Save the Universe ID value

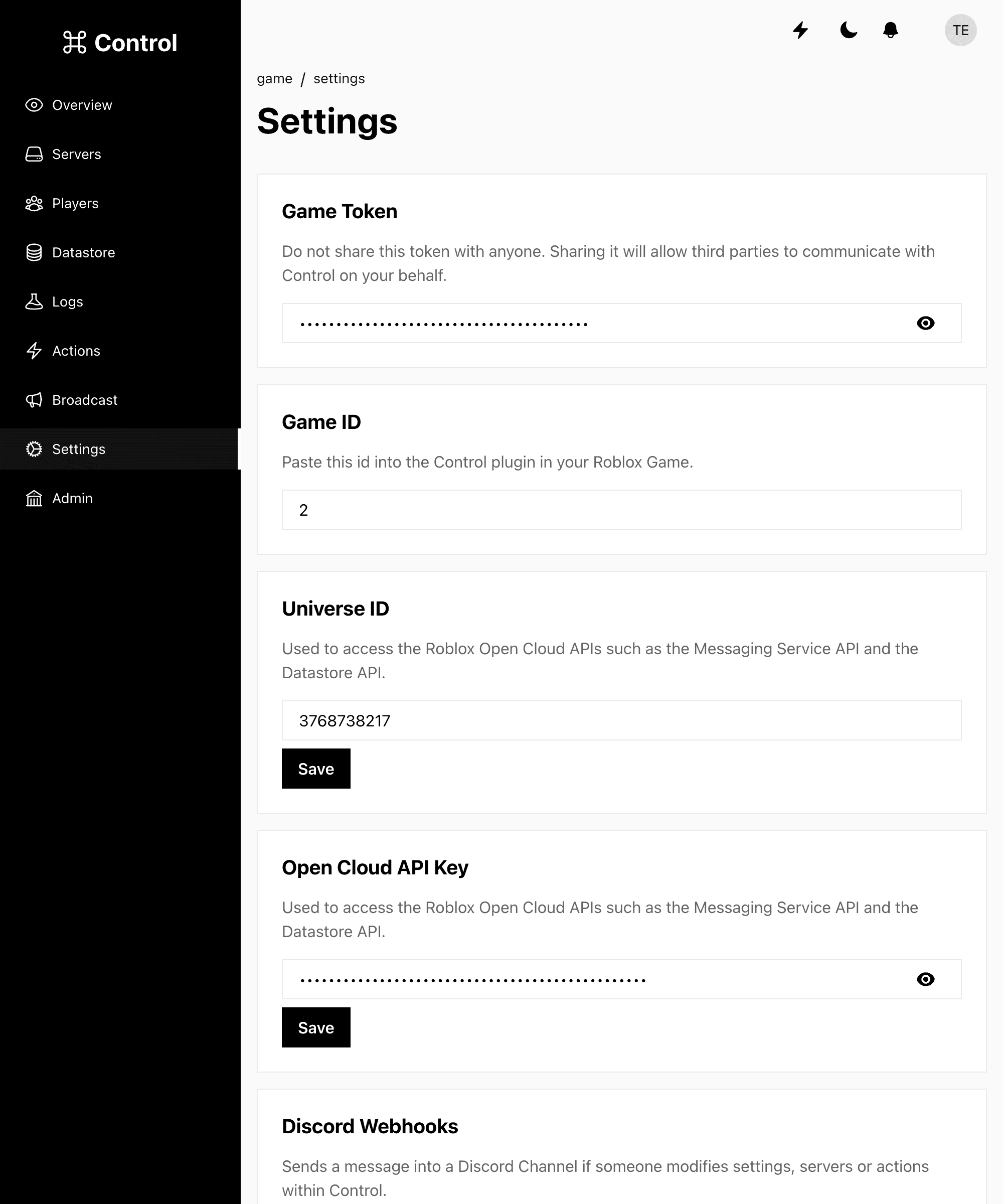[316, 769]
